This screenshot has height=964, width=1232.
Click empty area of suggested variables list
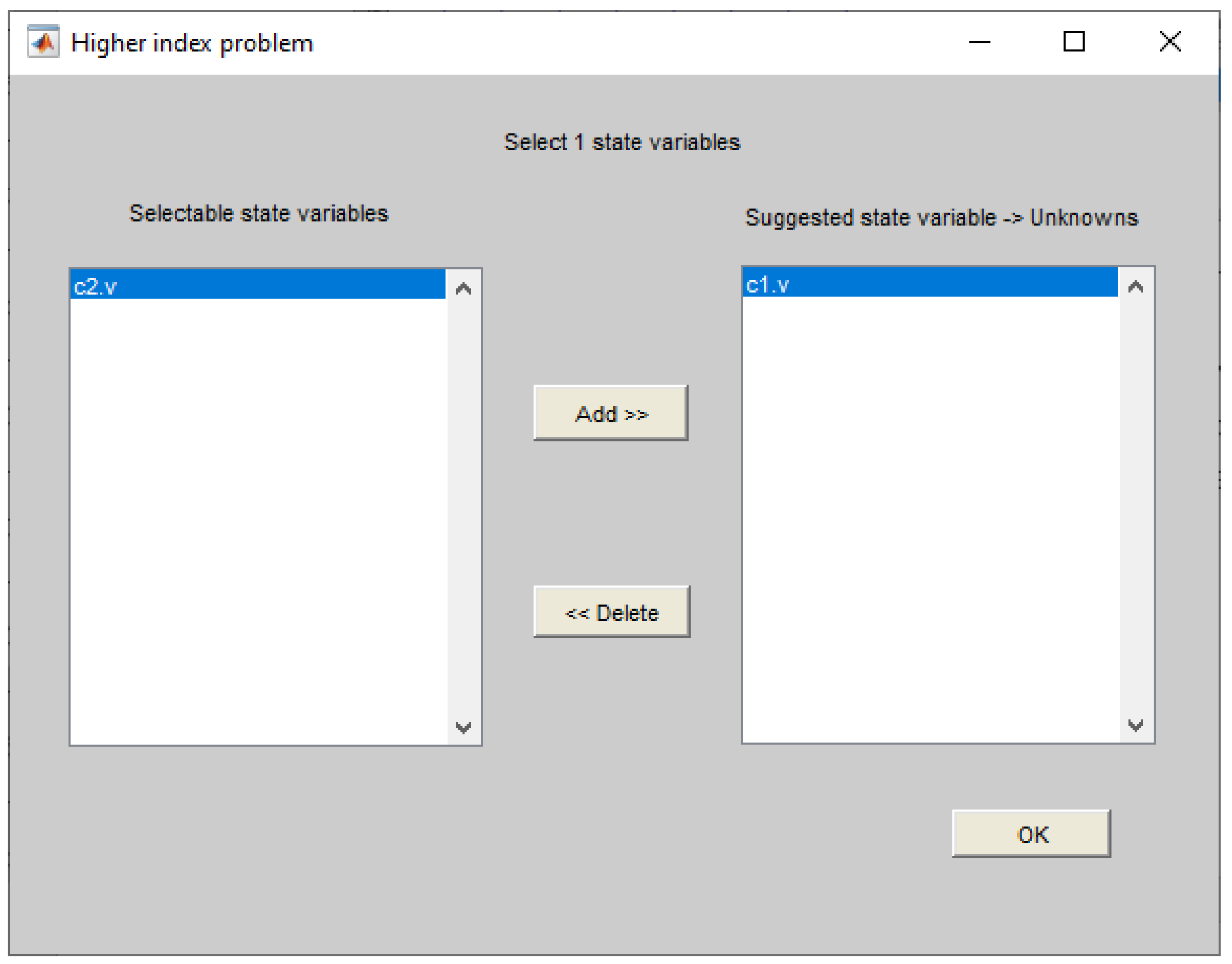[930, 519]
